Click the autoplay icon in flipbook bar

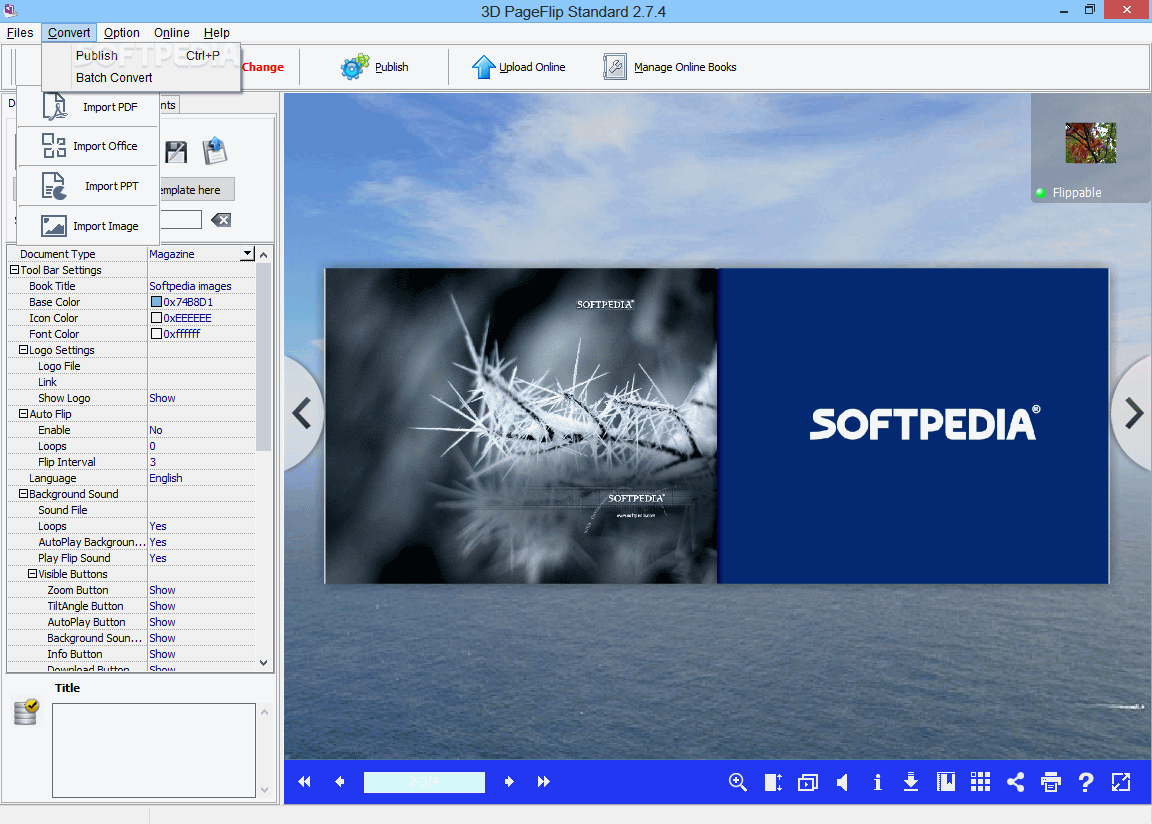click(807, 783)
